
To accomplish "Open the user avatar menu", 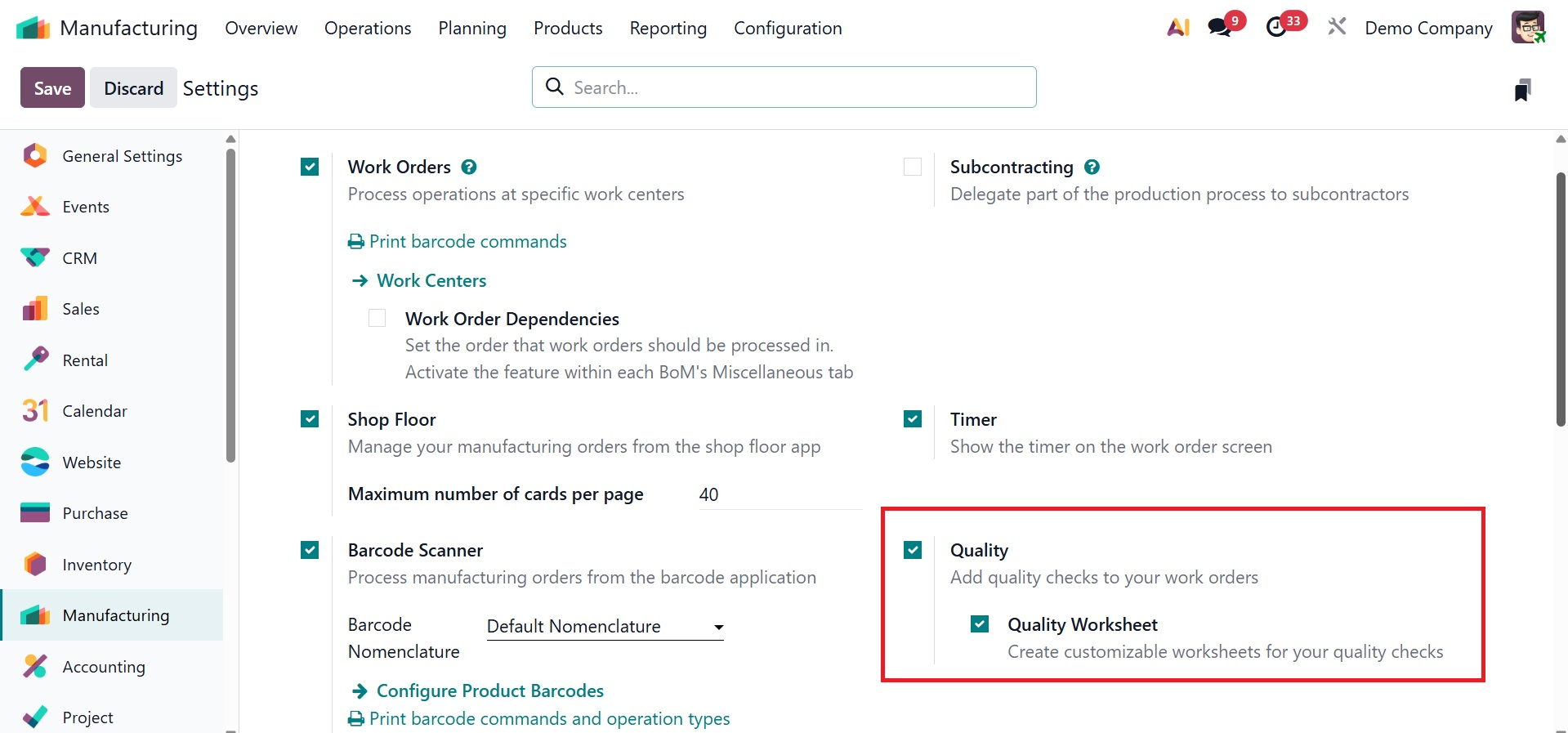I will click(x=1527, y=28).
